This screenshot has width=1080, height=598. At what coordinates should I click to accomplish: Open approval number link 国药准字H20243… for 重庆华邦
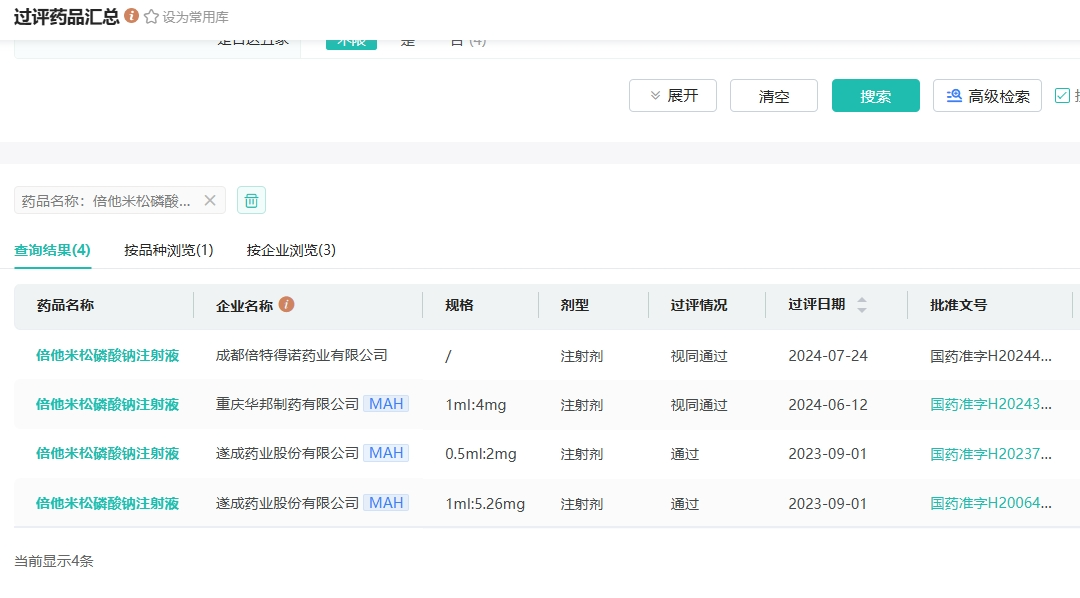tap(991, 404)
